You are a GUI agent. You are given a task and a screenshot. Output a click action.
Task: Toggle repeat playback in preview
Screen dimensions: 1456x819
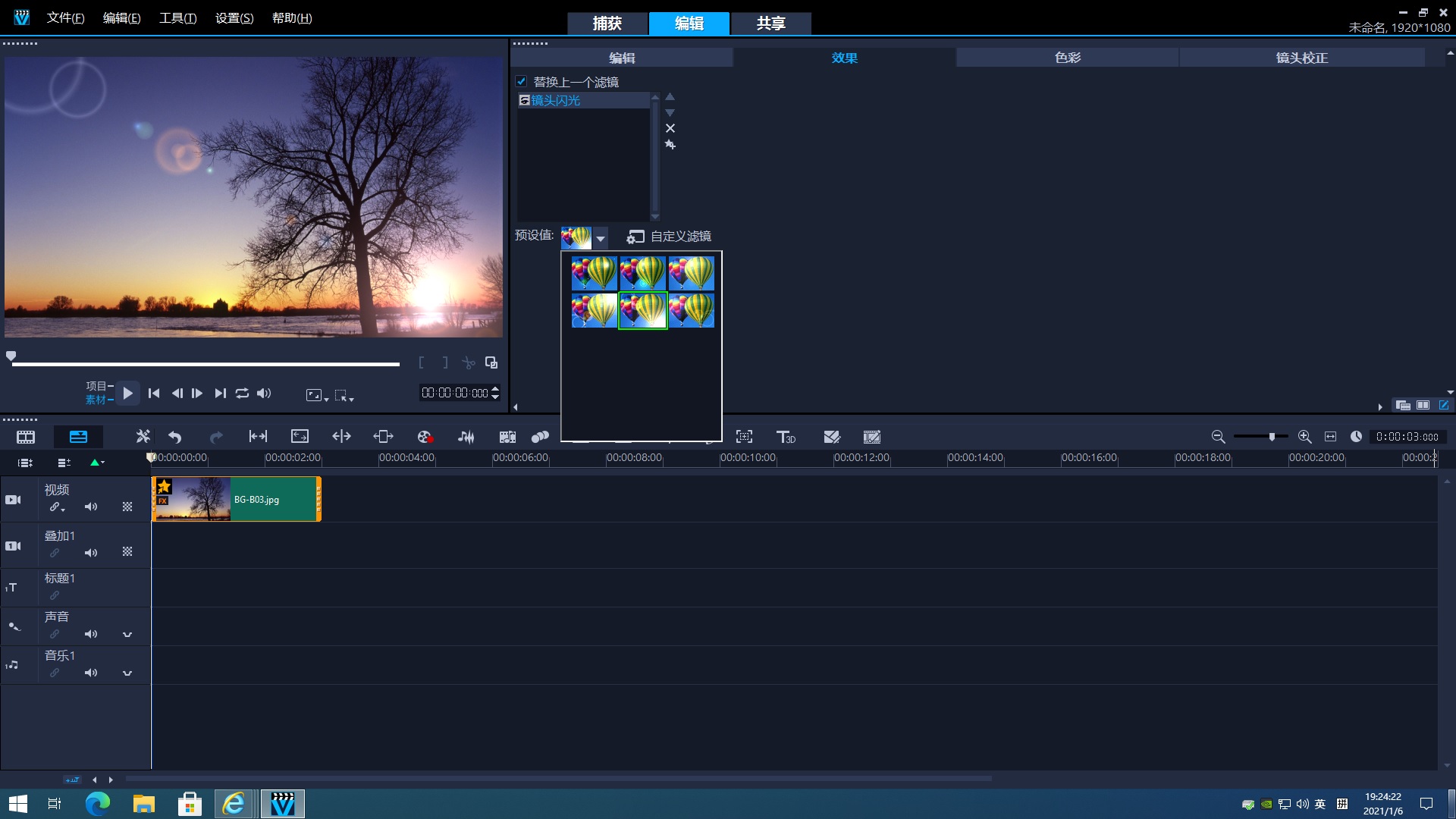click(242, 393)
